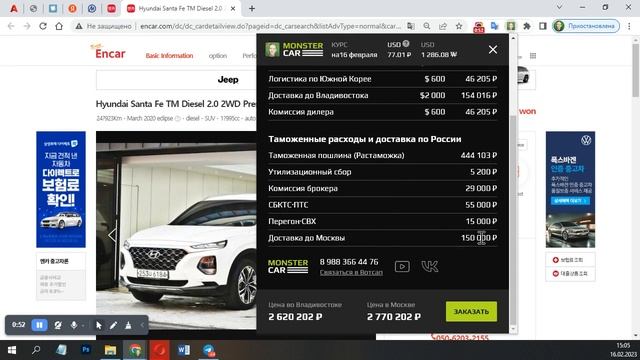
Task: Select the eraser clear tool in recorder
Action: coord(128,325)
